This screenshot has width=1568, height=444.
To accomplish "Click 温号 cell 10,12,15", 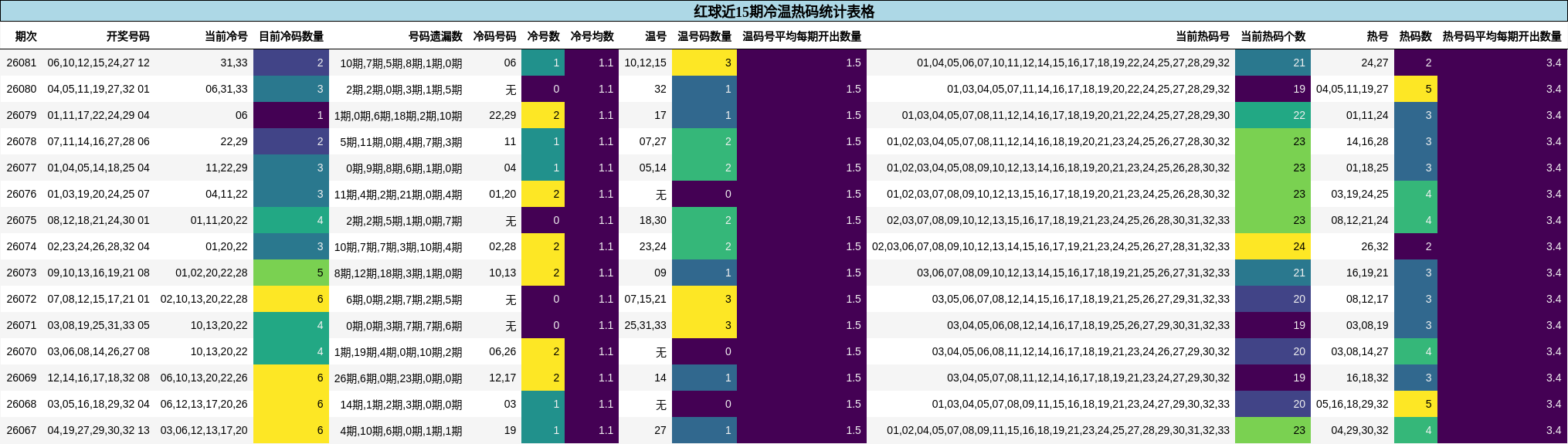I will 646,63.
